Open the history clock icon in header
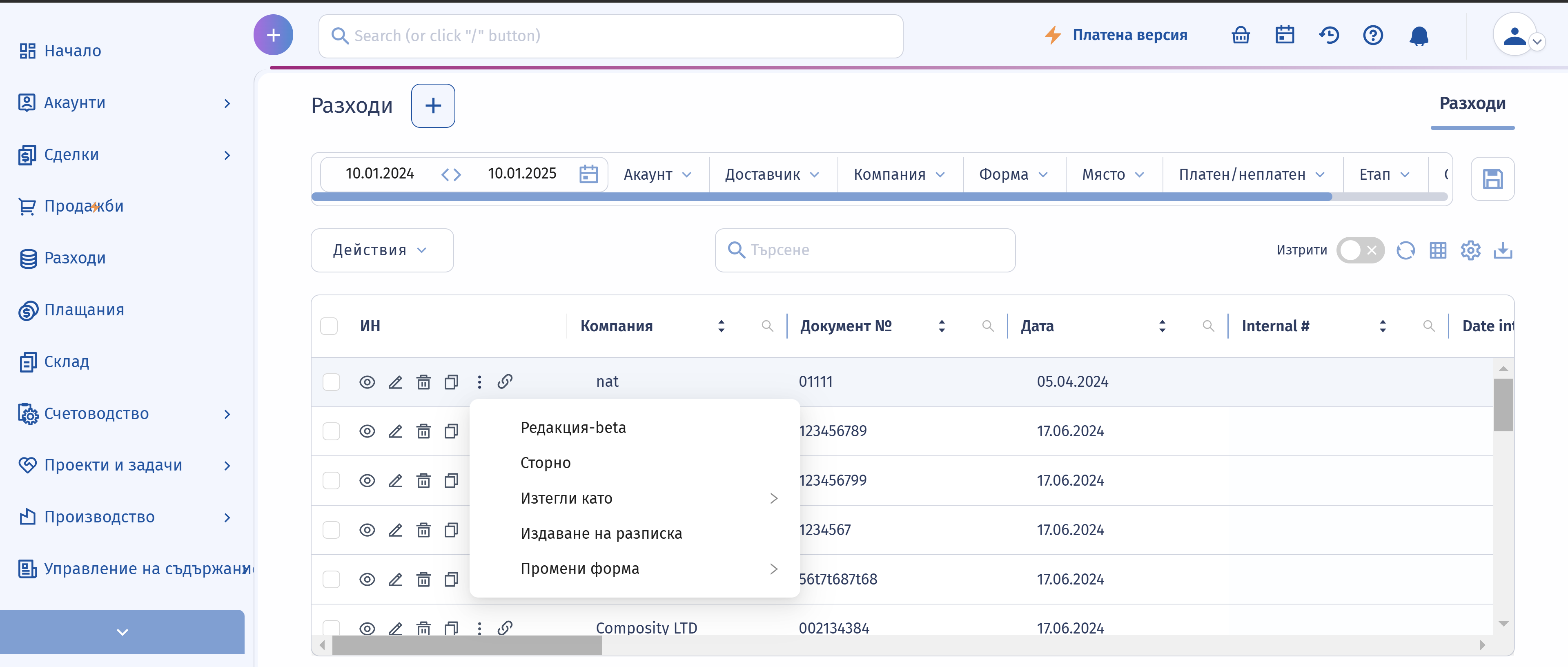1568x667 pixels. (x=1329, y=35)
